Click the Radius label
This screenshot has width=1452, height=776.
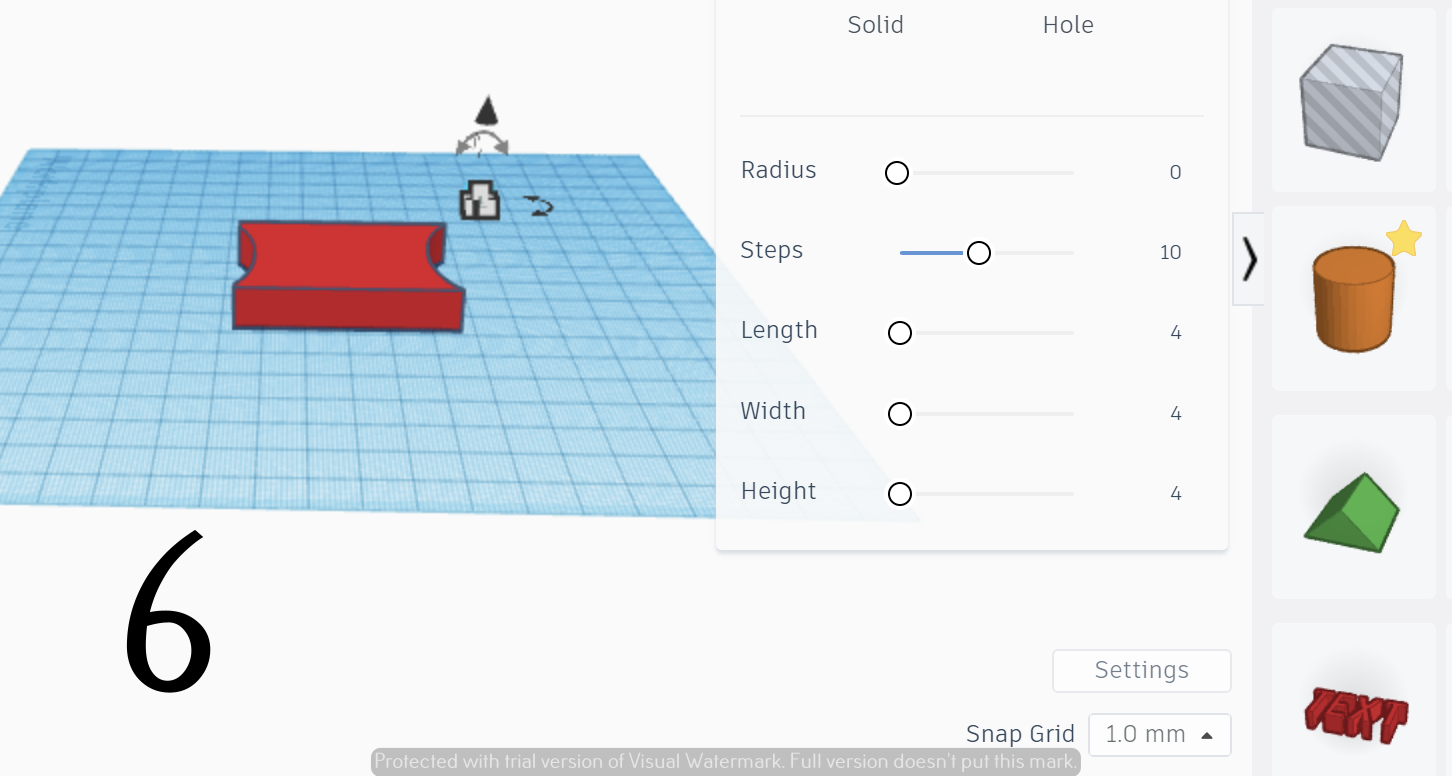pyautogui.click(x=778, y=170)
